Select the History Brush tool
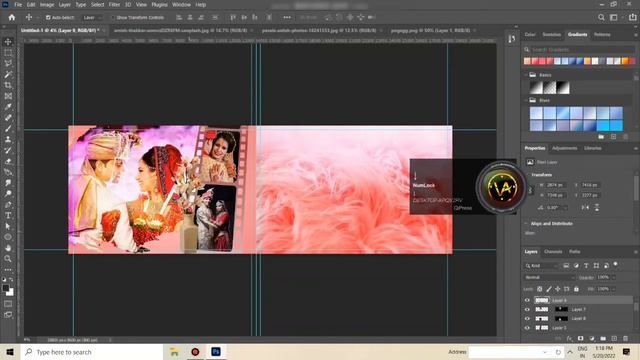Viewport: 640px width, 360px height. pyautogui.click(x=8, y=150)
